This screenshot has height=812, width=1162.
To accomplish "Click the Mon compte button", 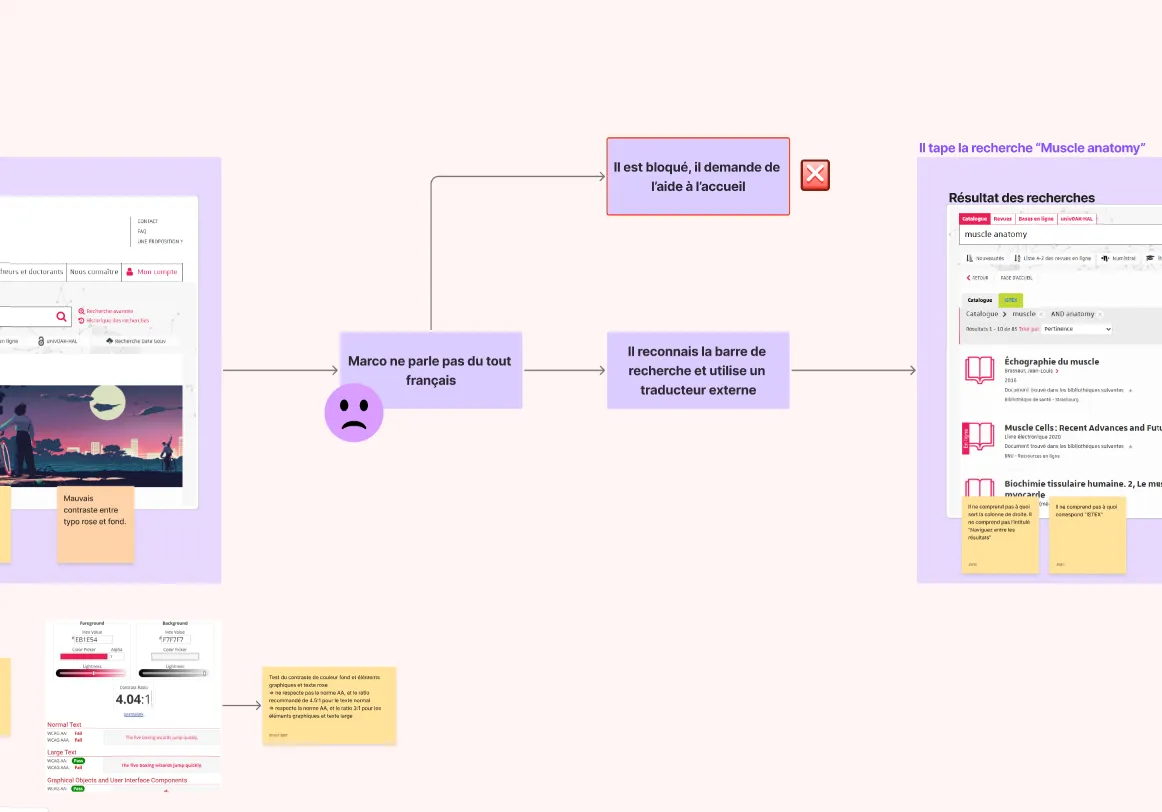I will [x=152, y=272].
